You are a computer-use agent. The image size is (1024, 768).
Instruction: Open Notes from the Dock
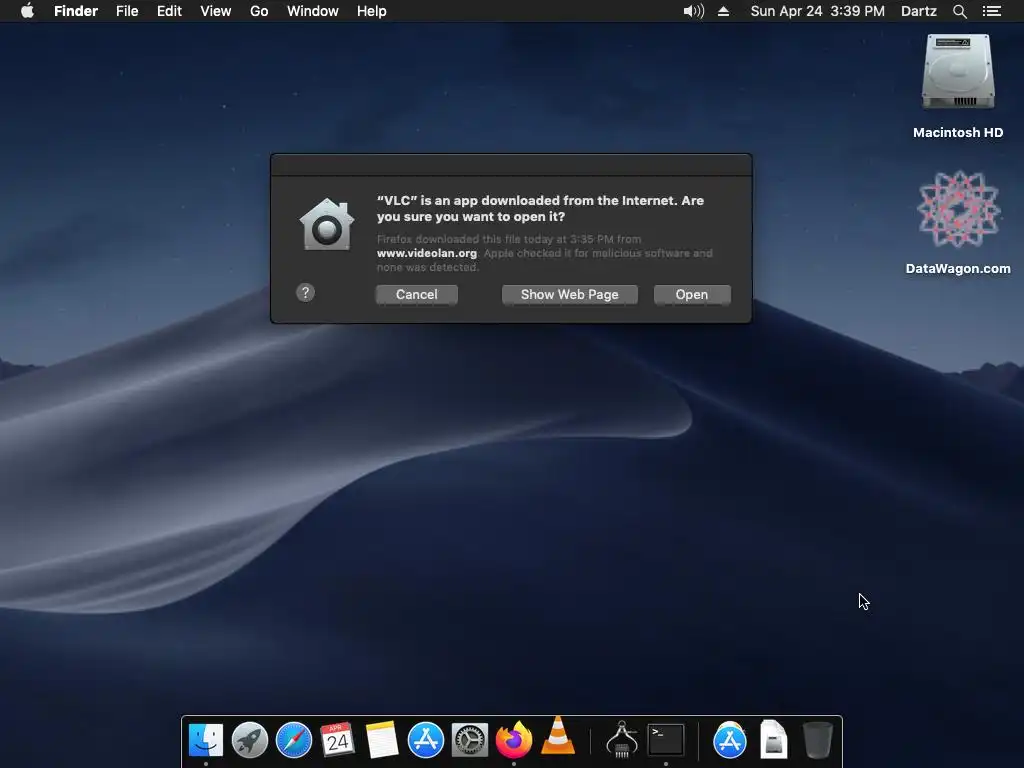[x=381, y=740]
